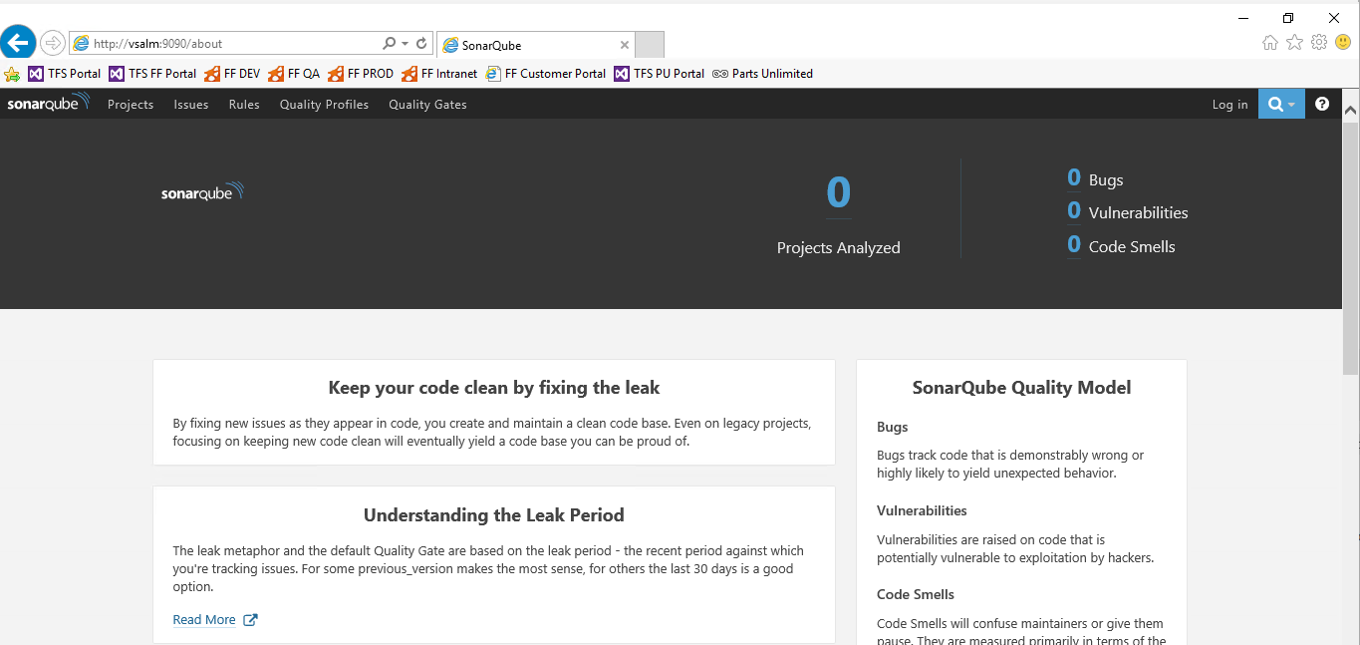The width and height of the screenshot is (1360, 645).
Task: Select the SonarQube browser tab
Action: (x=536, y=45)
